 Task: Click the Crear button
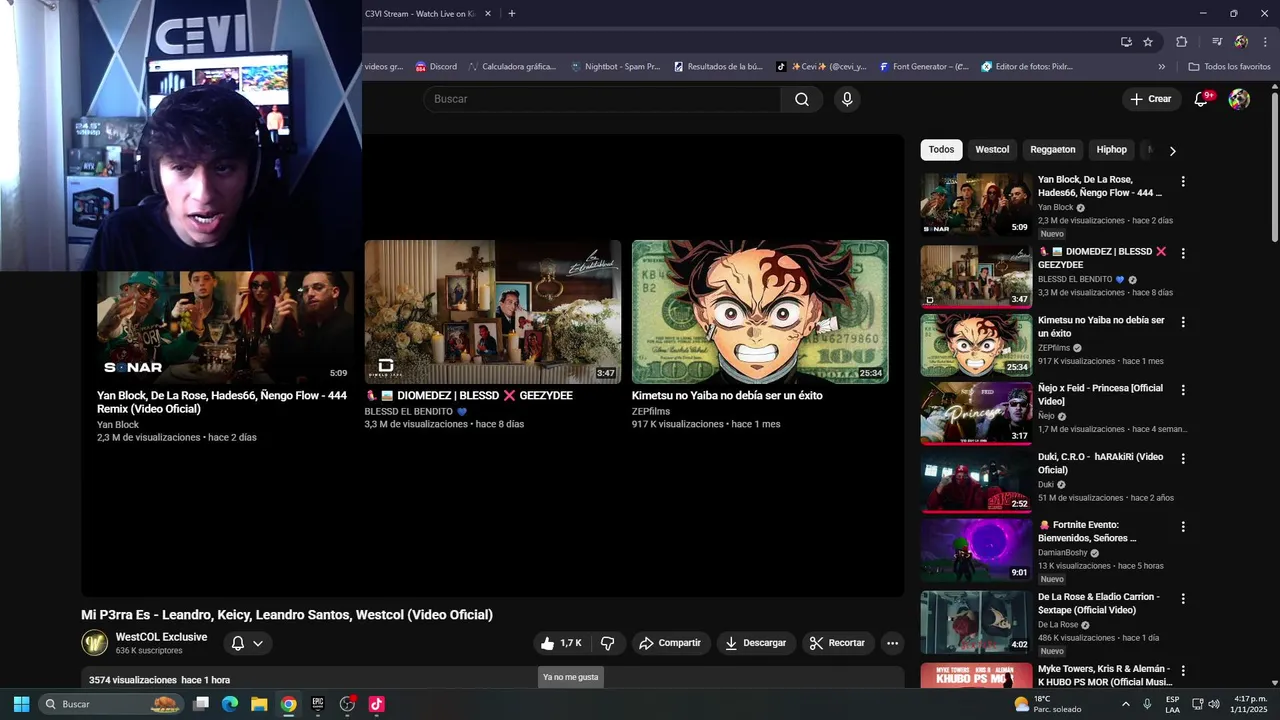tap(1151, 99)
